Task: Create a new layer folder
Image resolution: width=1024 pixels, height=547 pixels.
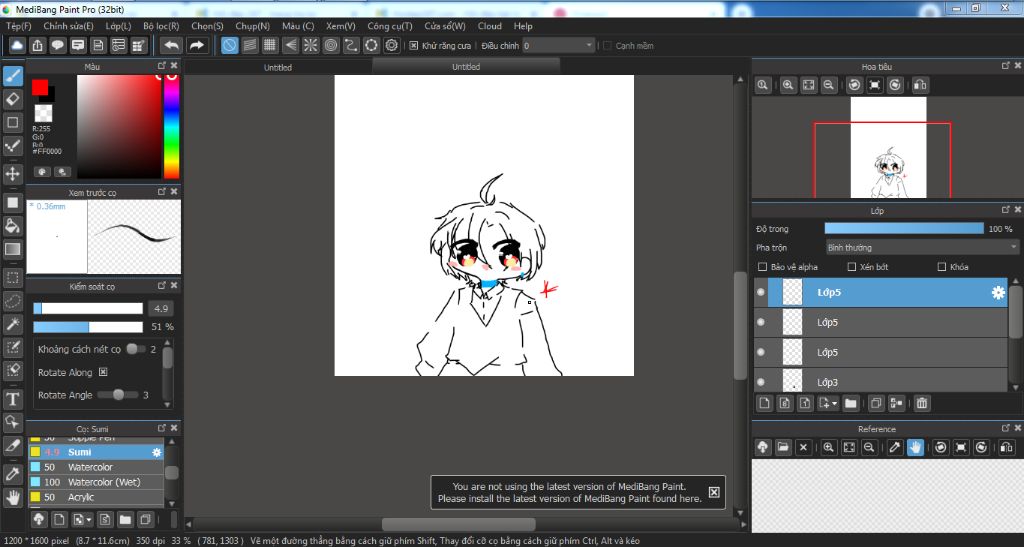Action: (850, 403)
